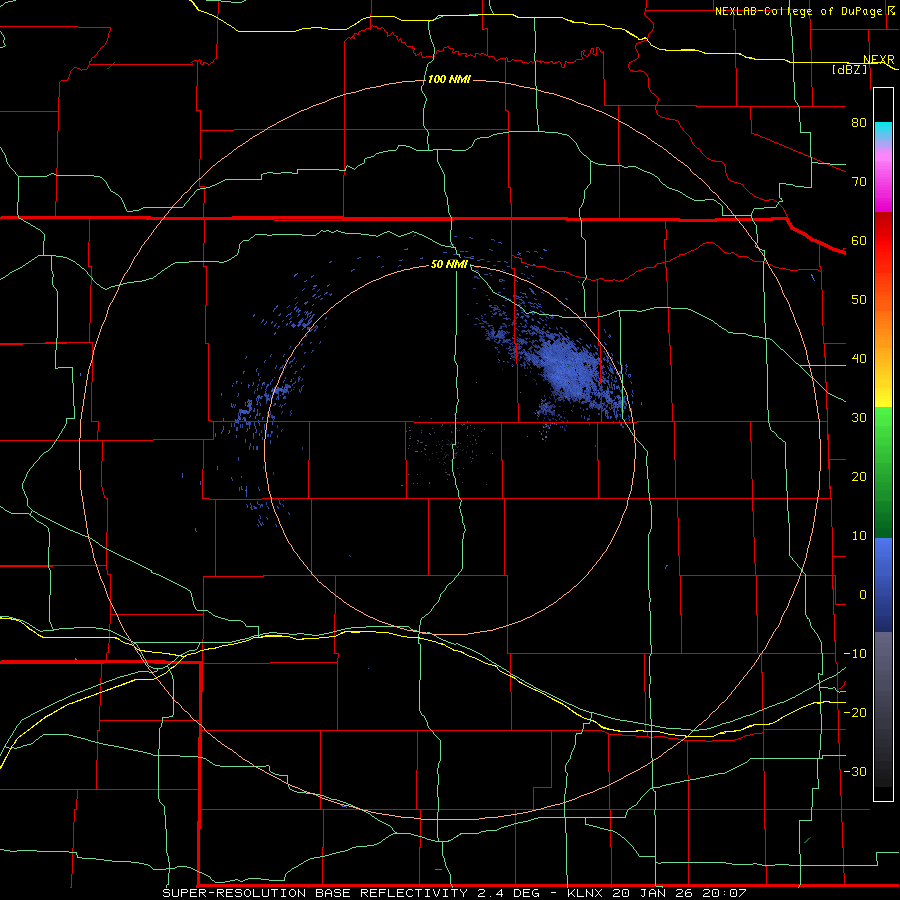Screen dimensions: 900x900
Task: Click the -20 dBZ scale value
Action: coord(855,712)
